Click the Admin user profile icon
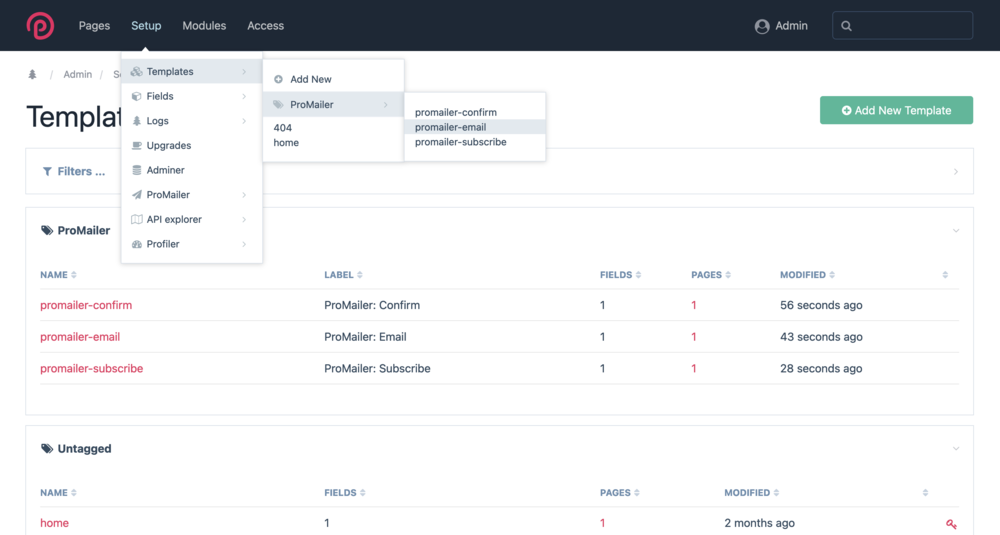The height and width of the screenshot is (535, 1000). (762, 26)
